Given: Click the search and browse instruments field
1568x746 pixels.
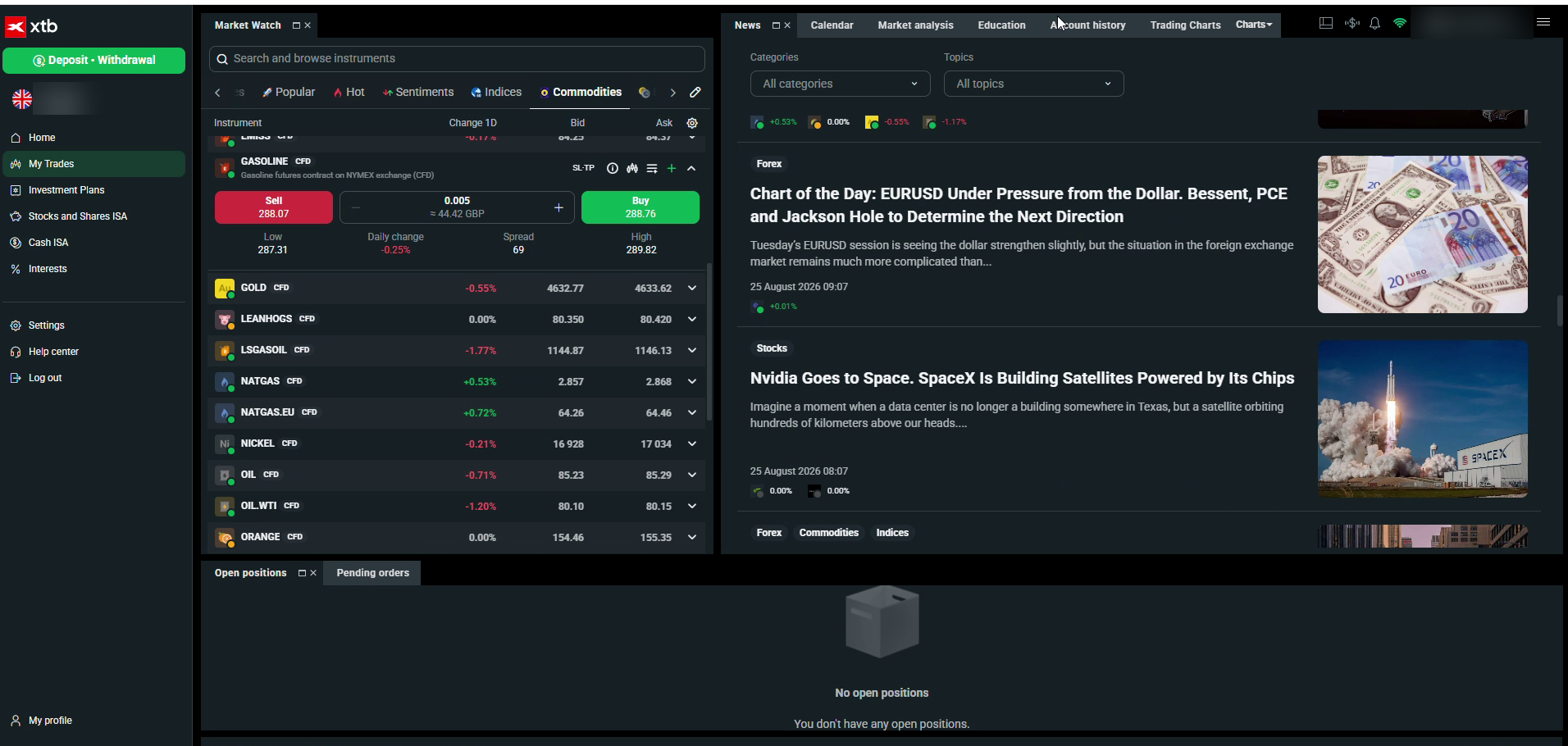Looking at the screenshot, I should point(457,58).
